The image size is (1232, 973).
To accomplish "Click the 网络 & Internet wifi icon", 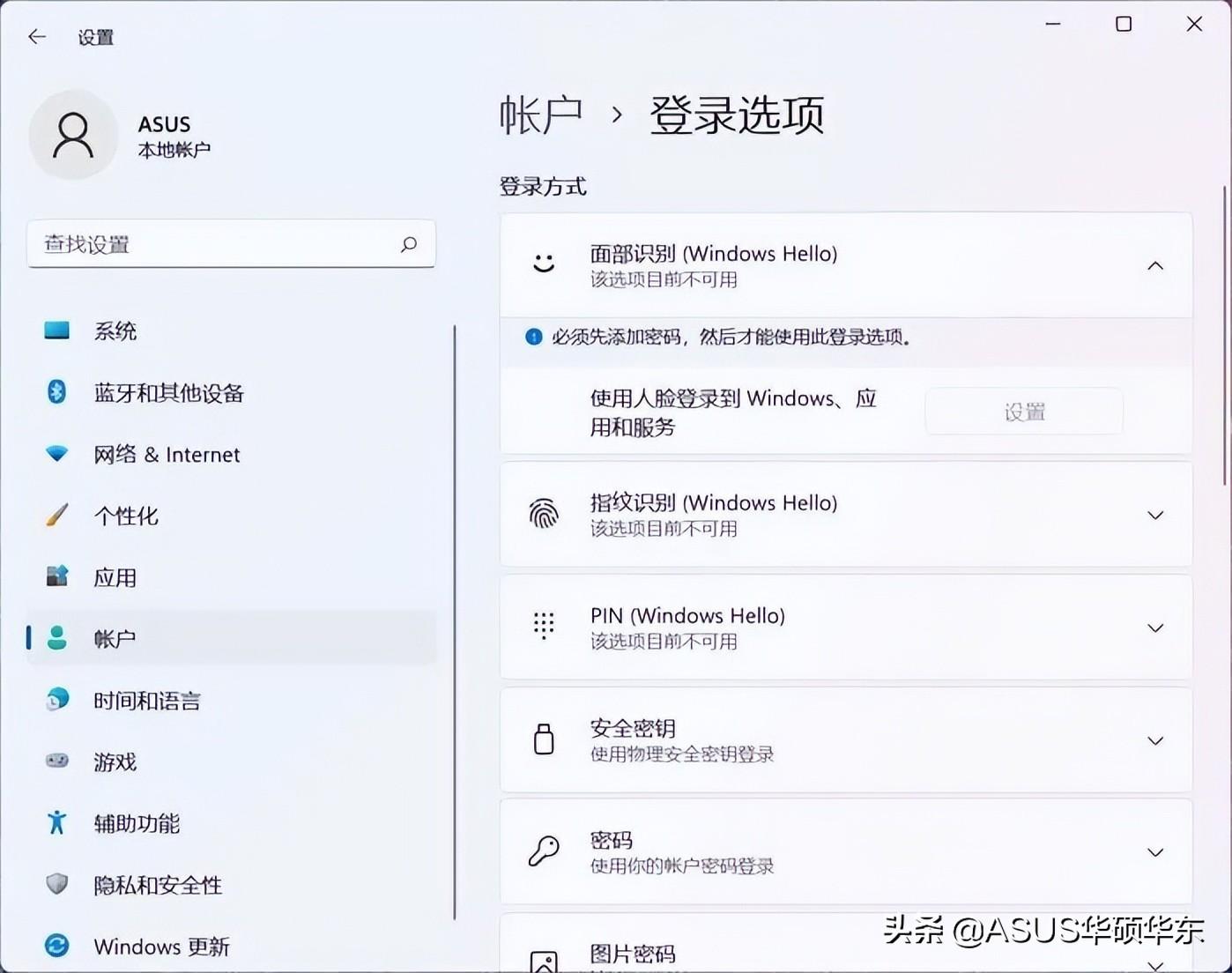I will (x=57, y=454).
